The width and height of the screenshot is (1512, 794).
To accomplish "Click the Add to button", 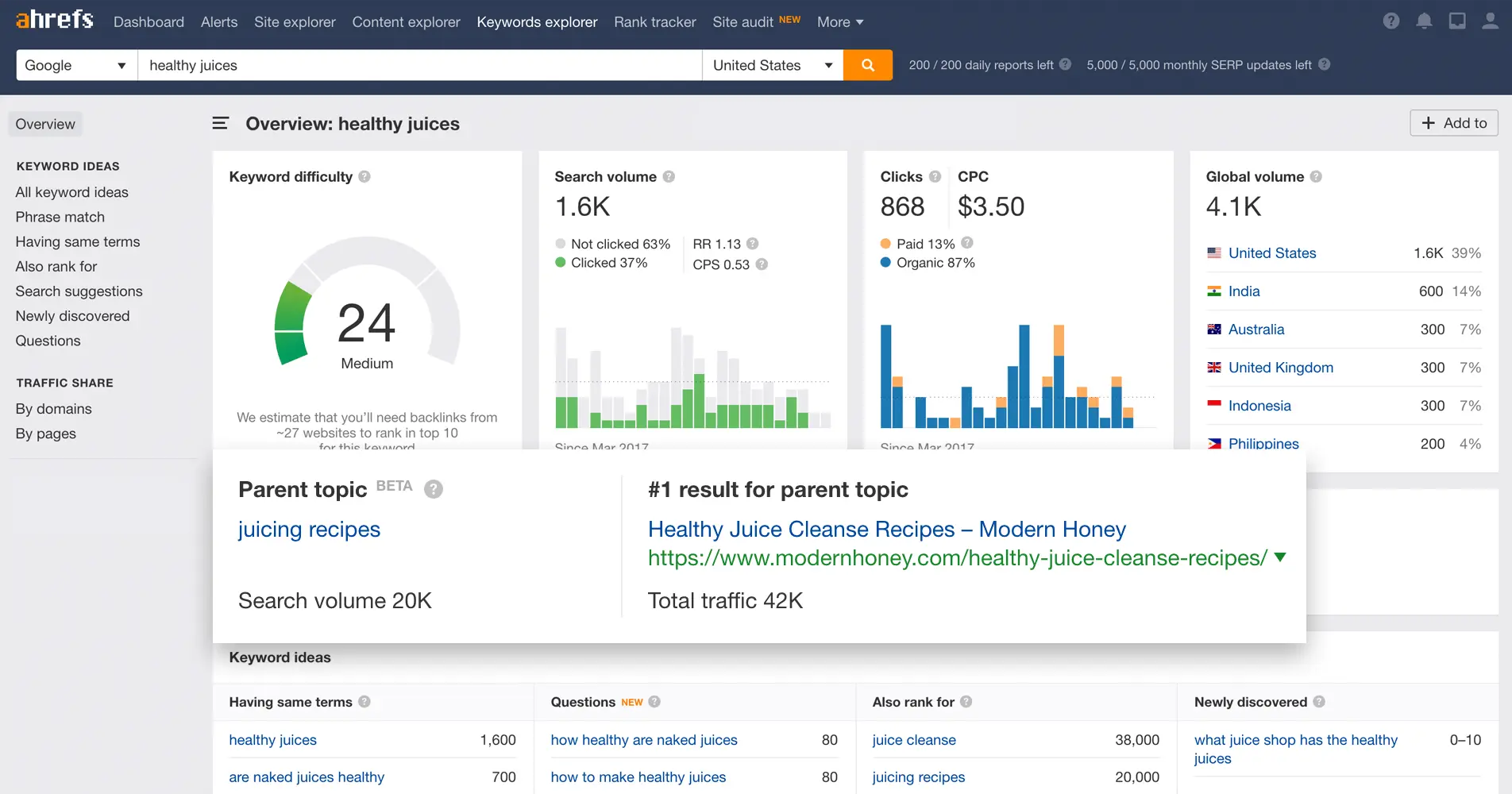I will point(1453,123).
